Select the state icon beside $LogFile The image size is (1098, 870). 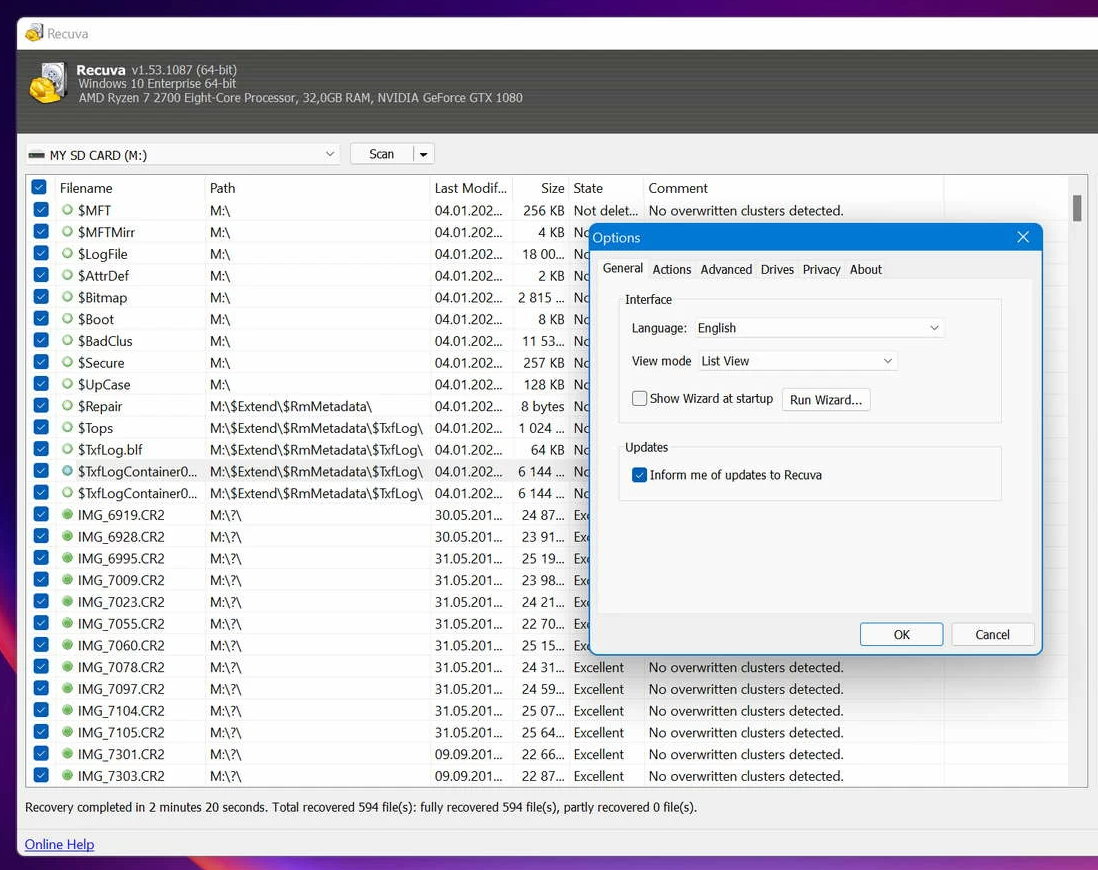point(67,253)
